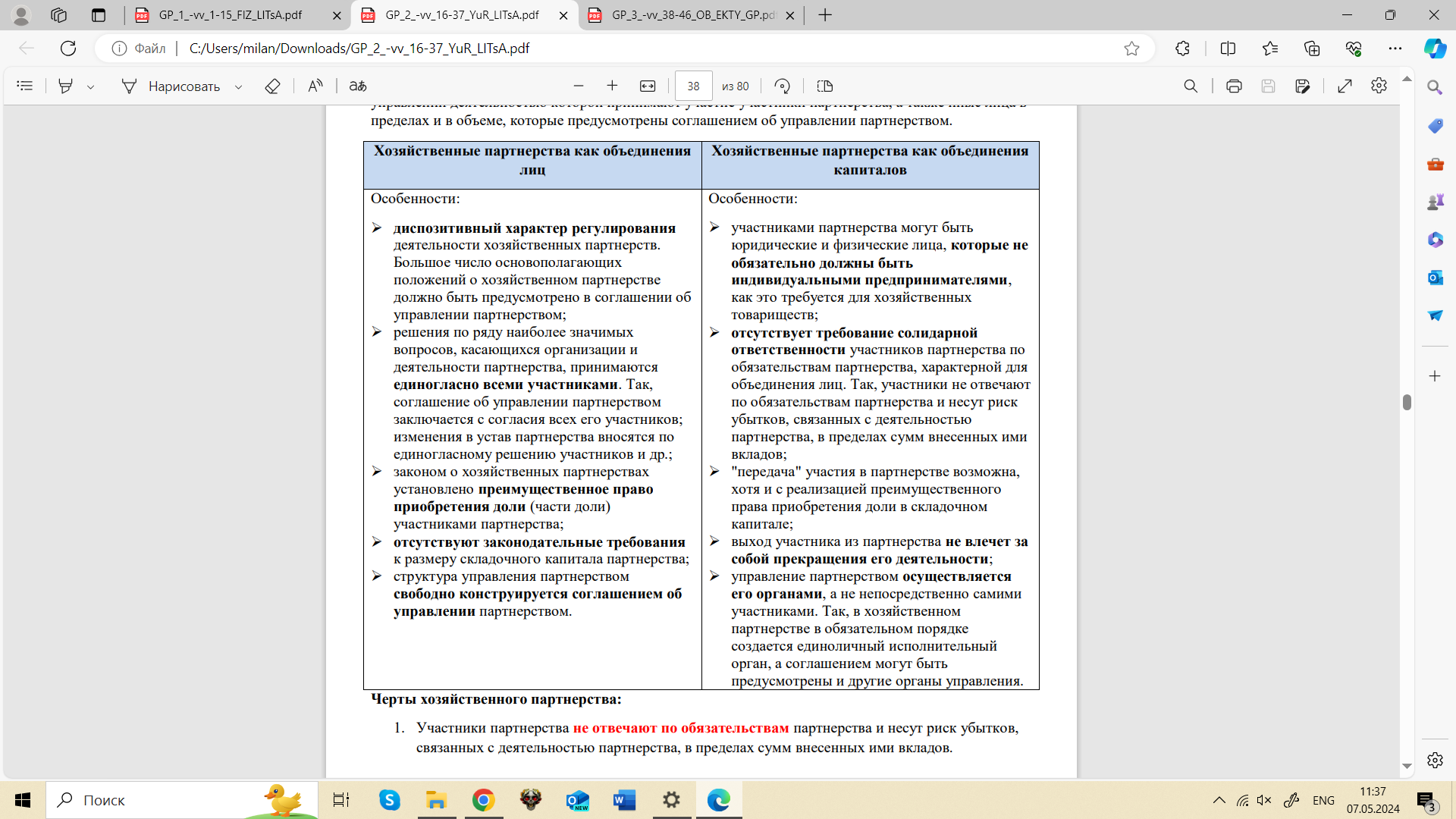This screenshot has height=819, width=1456.
Task: Open the table of contents panel
Action: tap(25, 86)
